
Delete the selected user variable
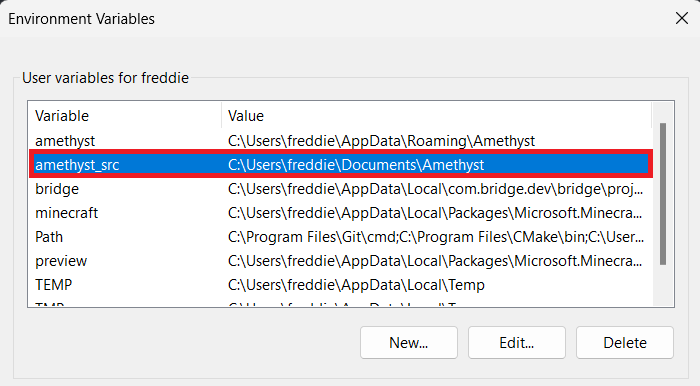[x=625, y=343]
